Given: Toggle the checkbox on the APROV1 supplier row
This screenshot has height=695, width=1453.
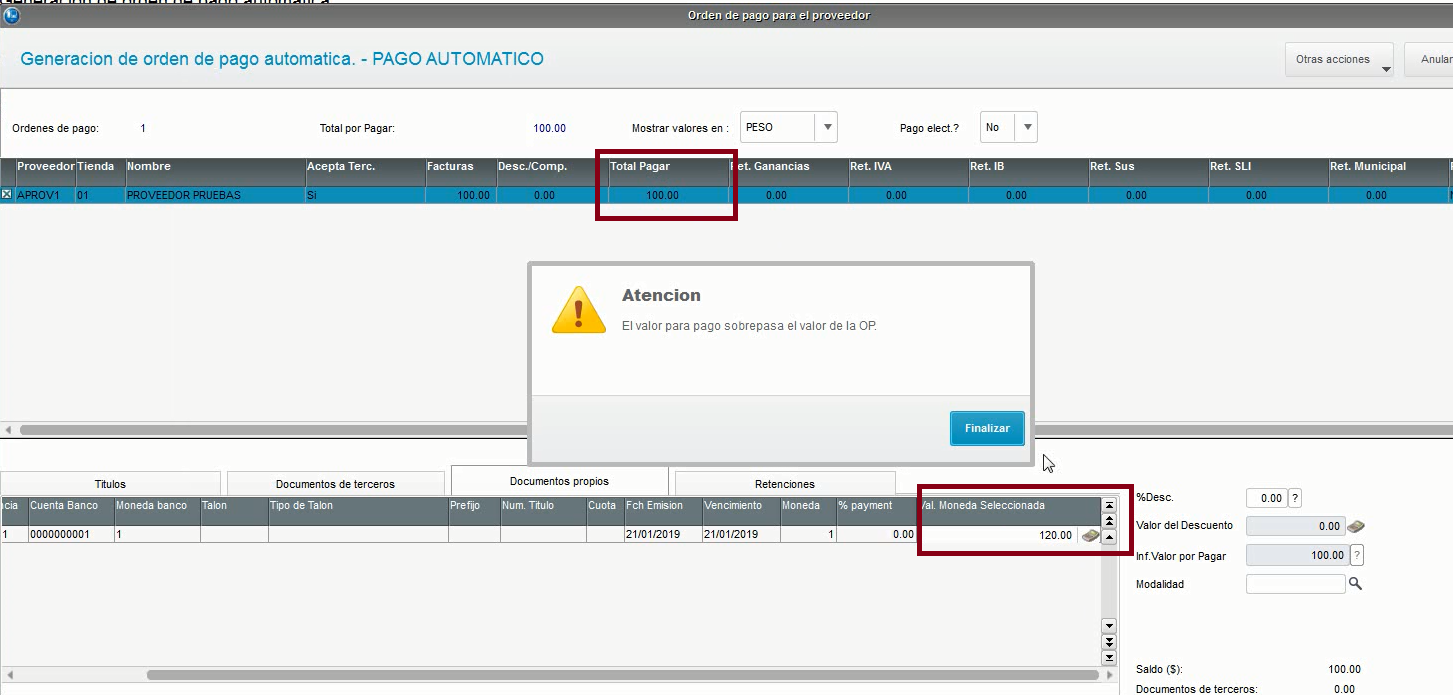Looking at the screenshot, I should pyautogui.click(x=7, y=195).
